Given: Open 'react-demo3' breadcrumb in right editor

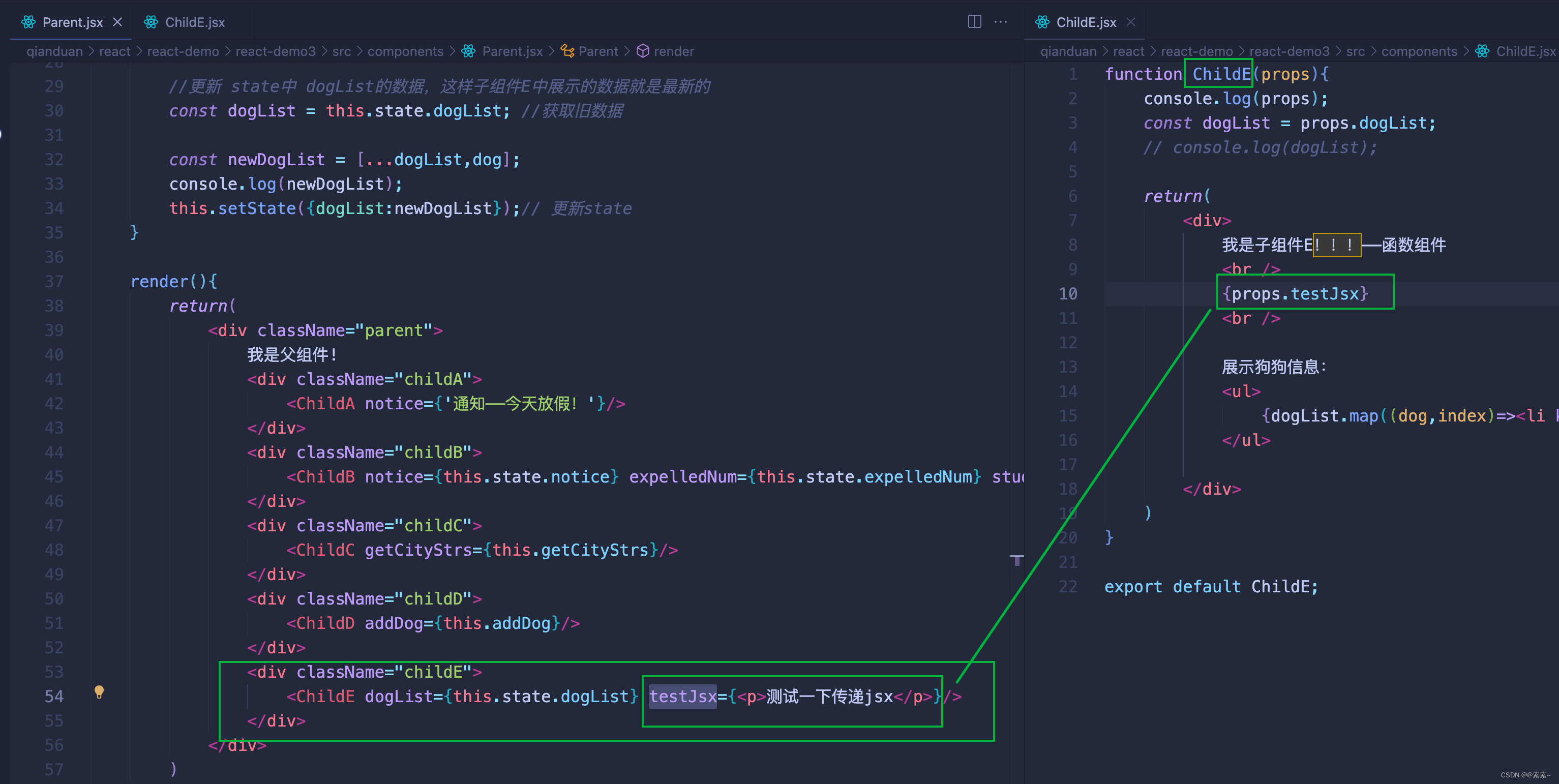Looking at the screenshot, I should point(1290,51).
